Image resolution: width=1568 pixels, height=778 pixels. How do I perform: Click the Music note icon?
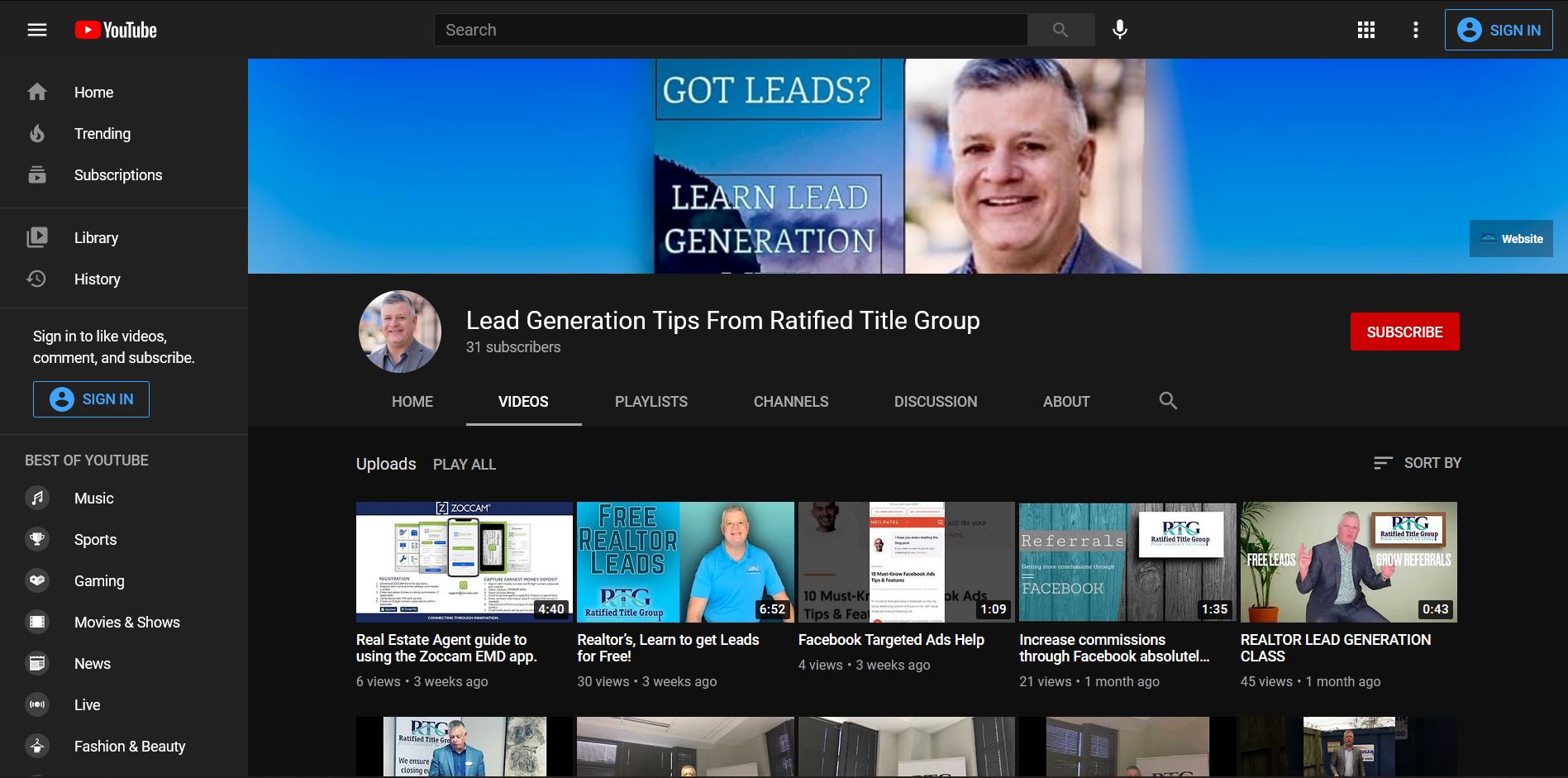[x=37, y=498]
